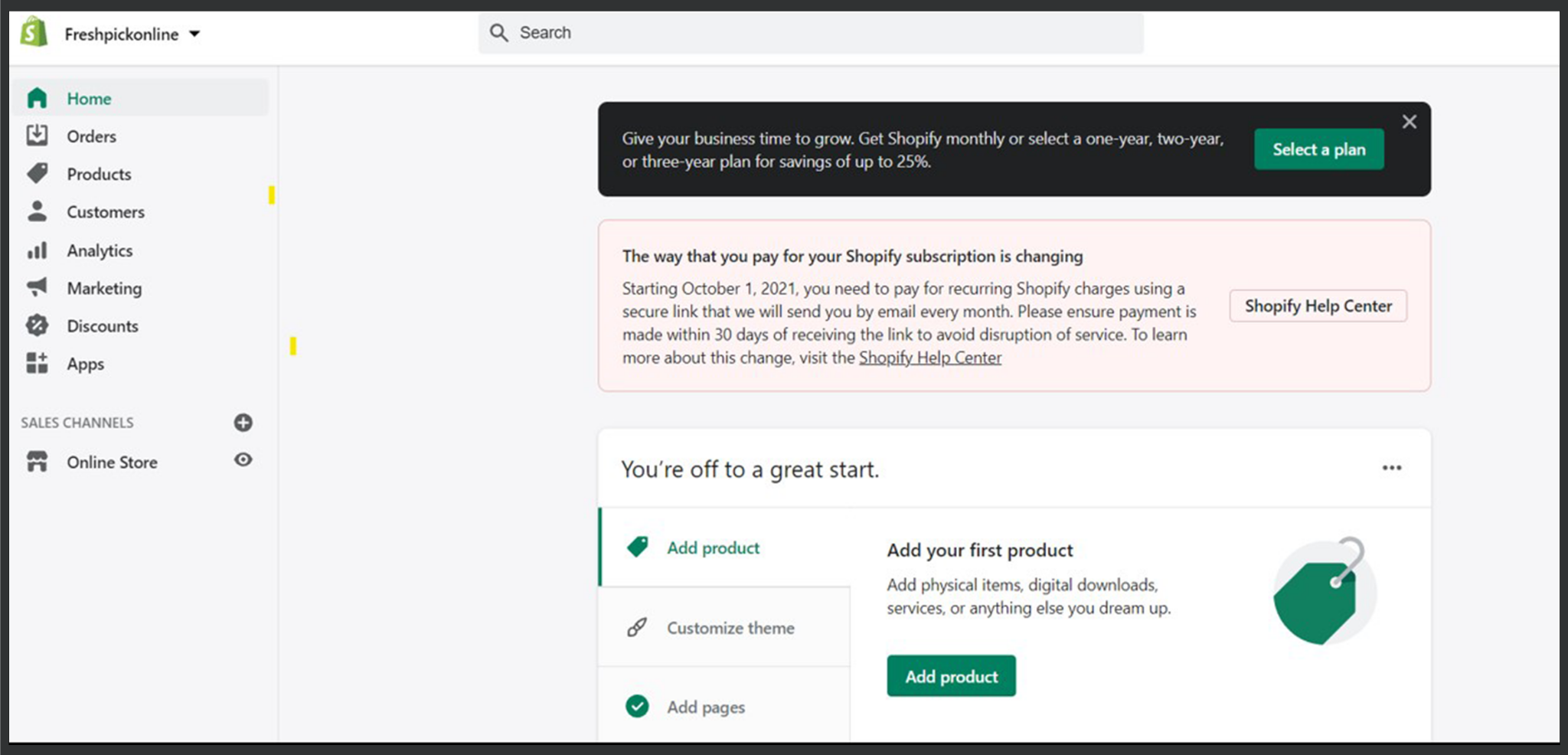Click the Analytics bar chart icon
This screenshot has width=1568, height=755.
[x=37, y=250]
